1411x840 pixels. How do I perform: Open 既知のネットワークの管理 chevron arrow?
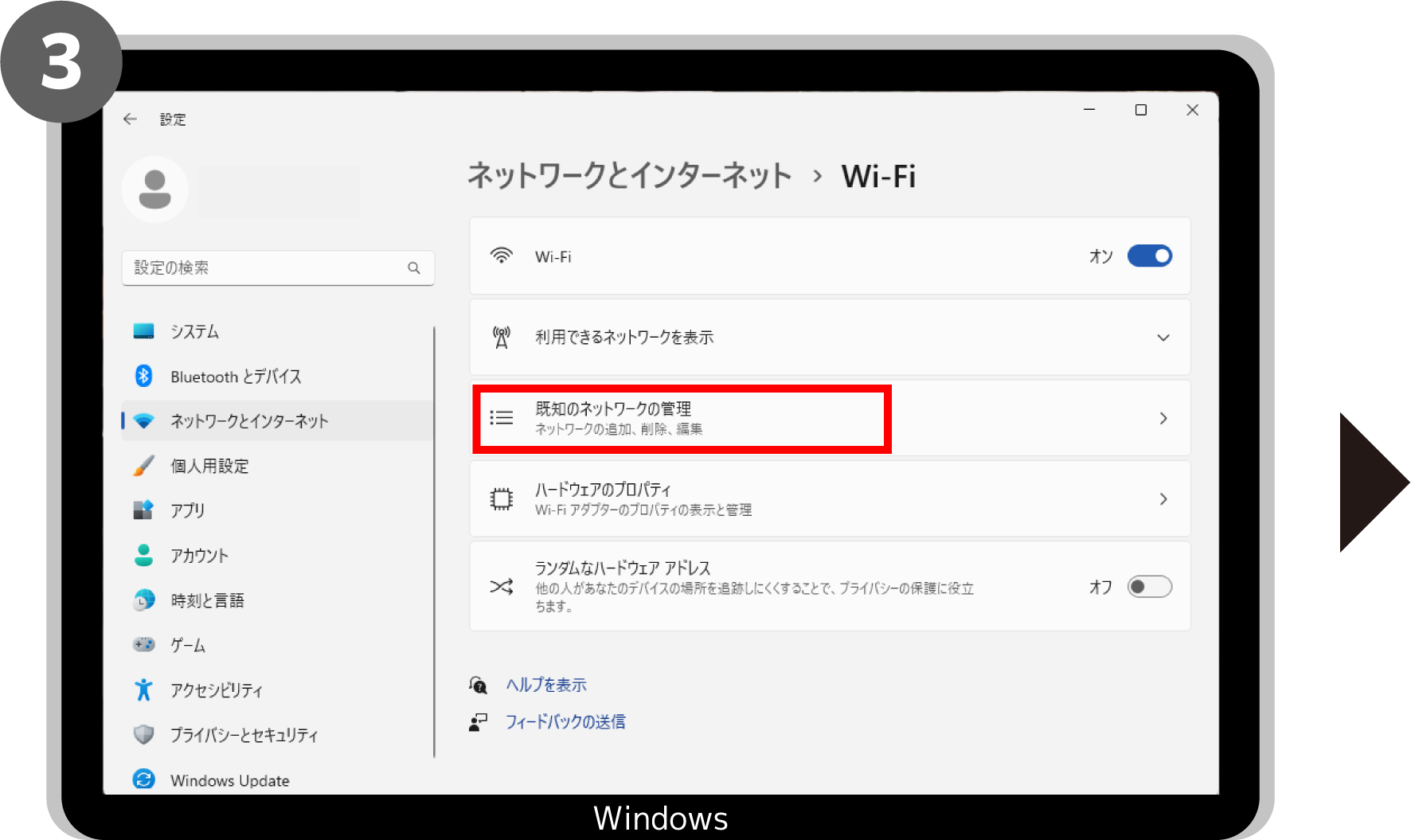tap(1163, 419)
